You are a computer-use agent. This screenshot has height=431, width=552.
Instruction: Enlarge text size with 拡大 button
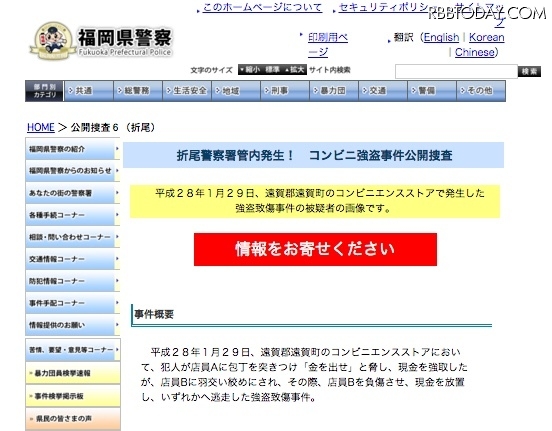pyautogui.click(x=295, y=70)
